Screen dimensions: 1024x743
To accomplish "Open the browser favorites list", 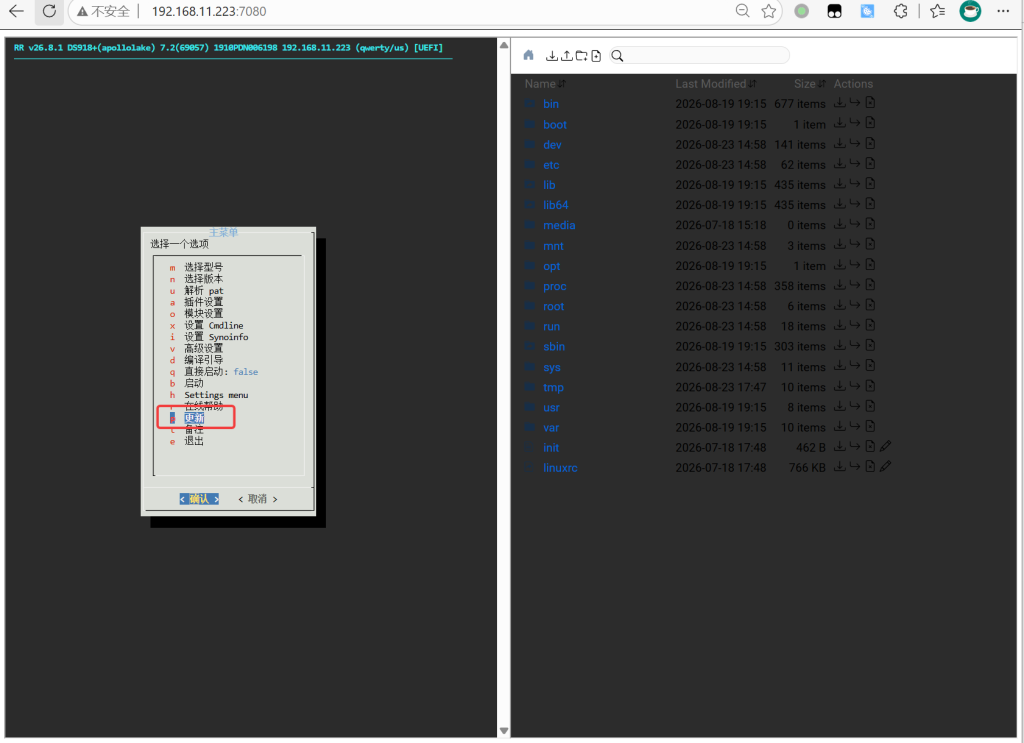I will (x=938, y=11).
